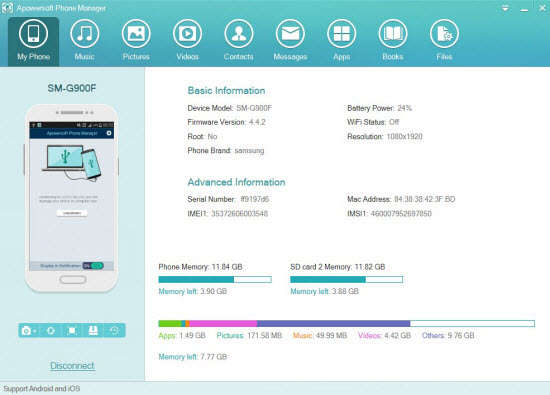Click the Firmware Version 4.4.2 value
This screenshot has height=395, width=550.
[x=257, y=122]
